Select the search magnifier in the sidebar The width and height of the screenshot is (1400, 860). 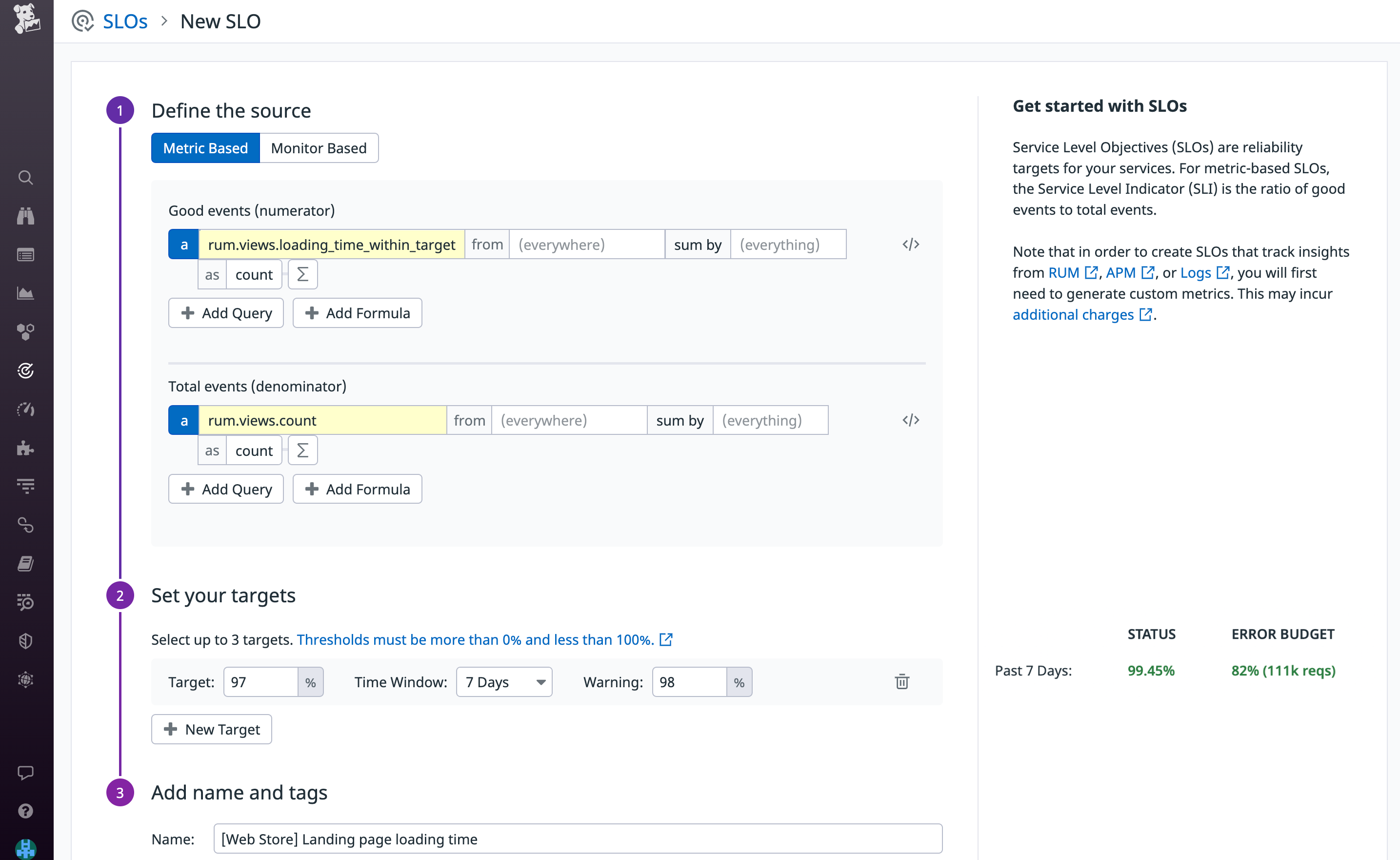pyautogui.click(x=25, y=178)
